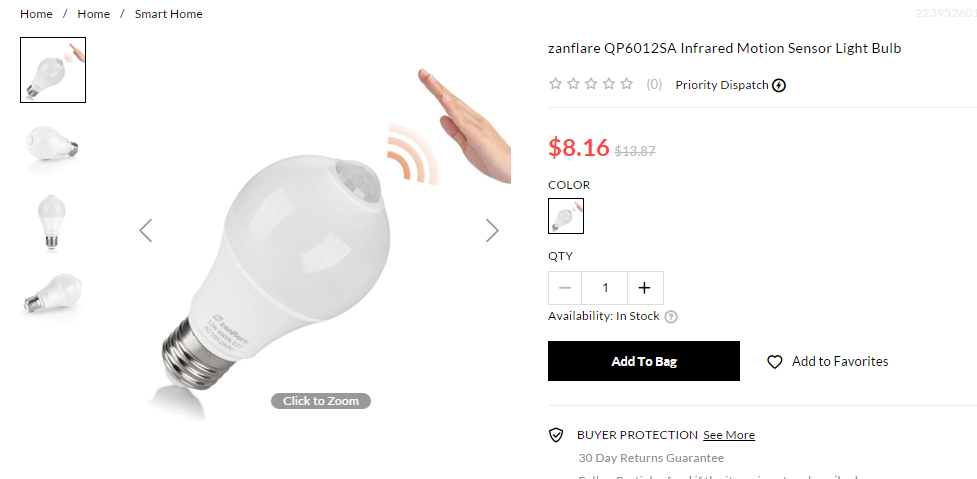The image size is (977, 479).
Task: Click the Add To Bag button
Action: click(x=644, y=361)
